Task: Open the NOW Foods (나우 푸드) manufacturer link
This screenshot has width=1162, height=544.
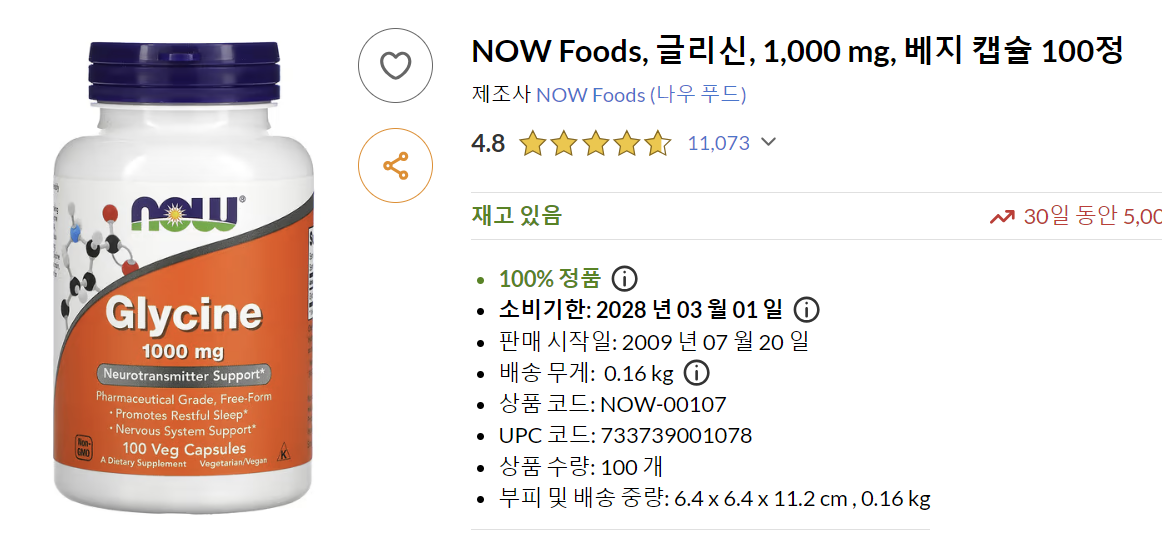Action: tap(641, 95)
